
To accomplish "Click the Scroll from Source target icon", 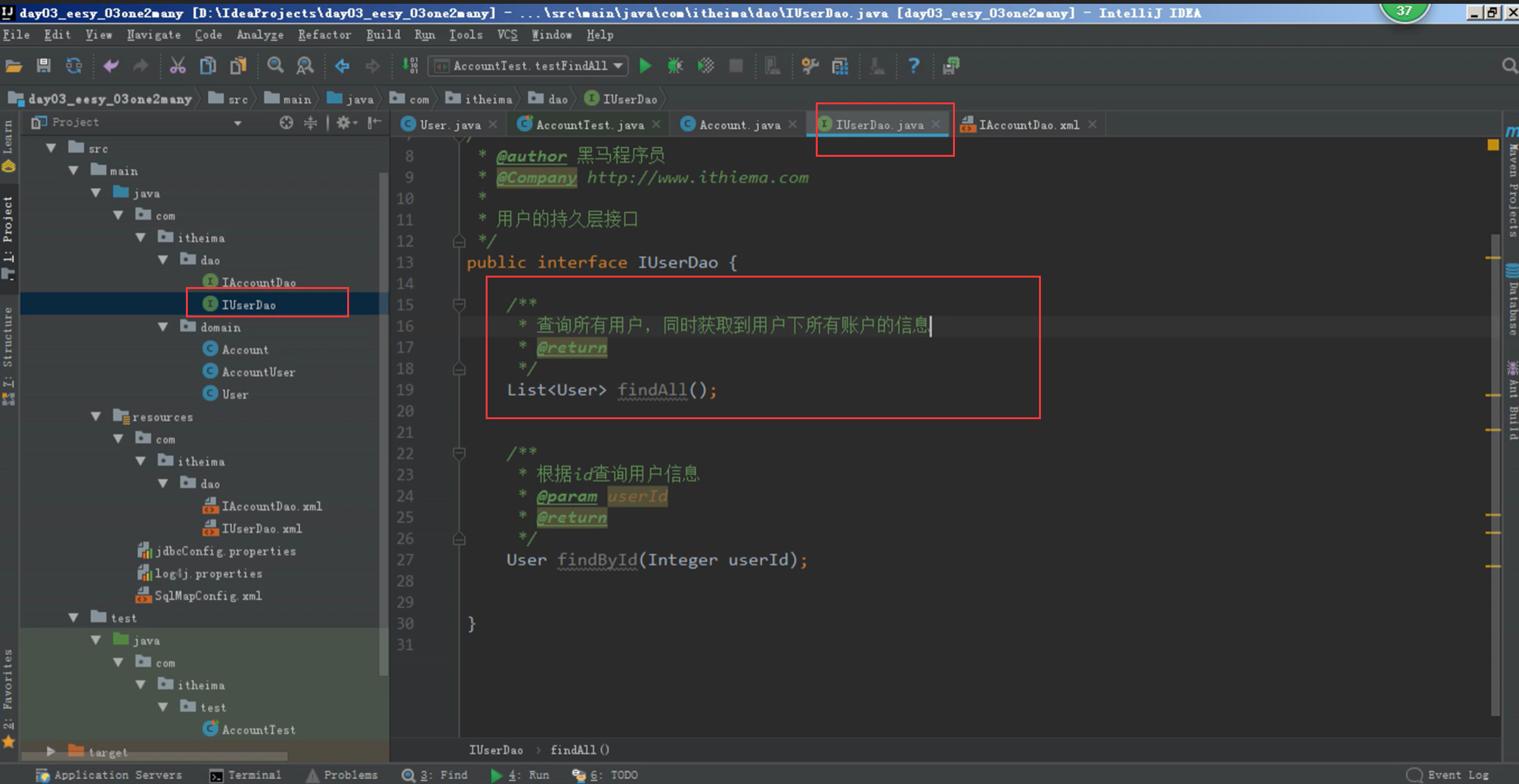I will coord(286,123).
